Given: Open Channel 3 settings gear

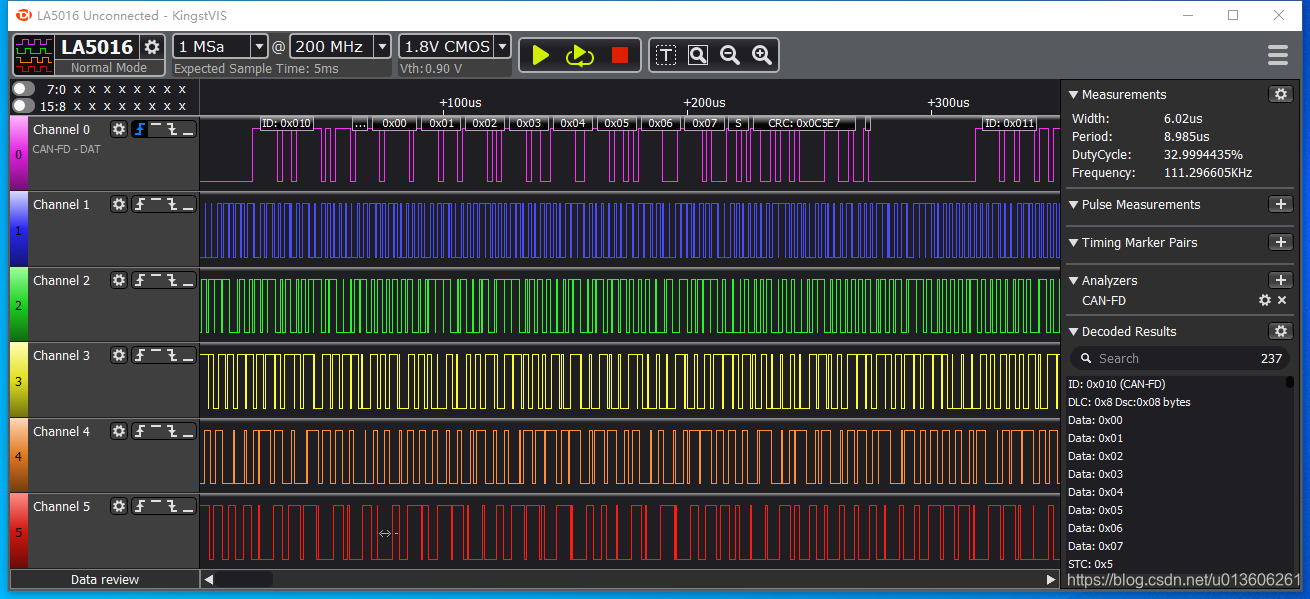Looking at the screenshot, I should pyautogui.click(x=119, y=355).
